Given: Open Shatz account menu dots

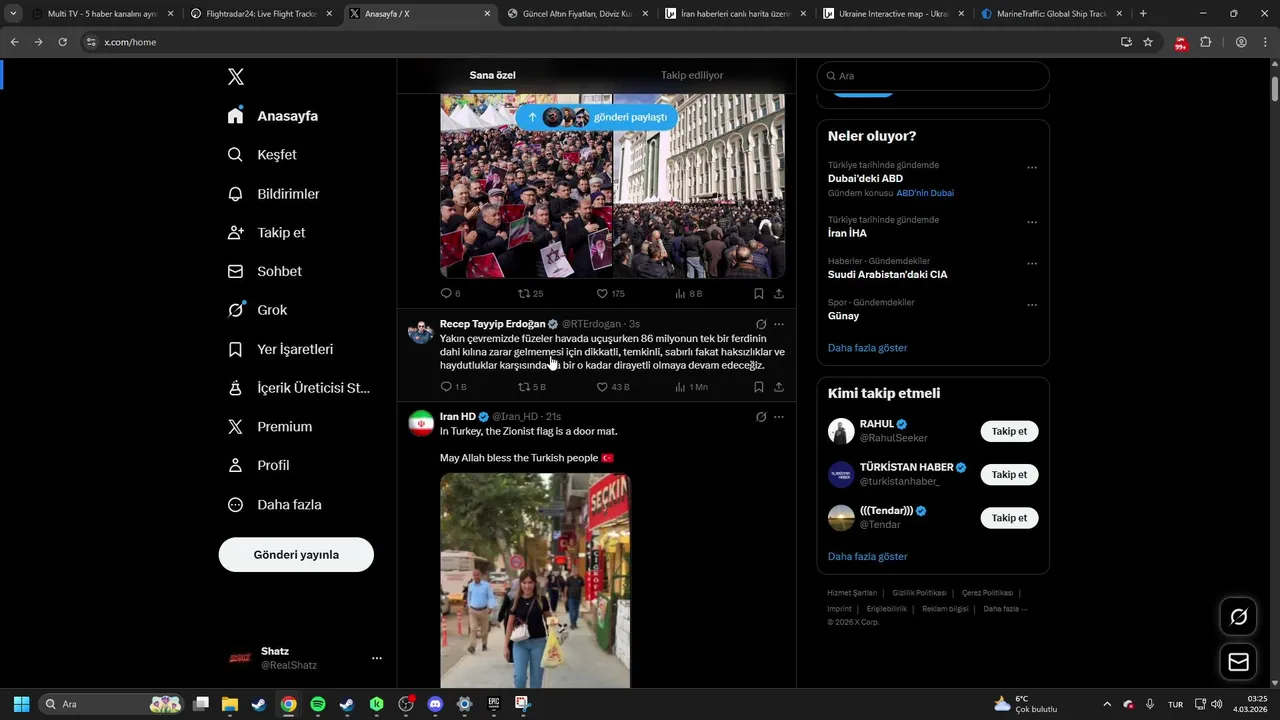Looking at the screenshot, I should pyautogui.click(x=377, y=658).
